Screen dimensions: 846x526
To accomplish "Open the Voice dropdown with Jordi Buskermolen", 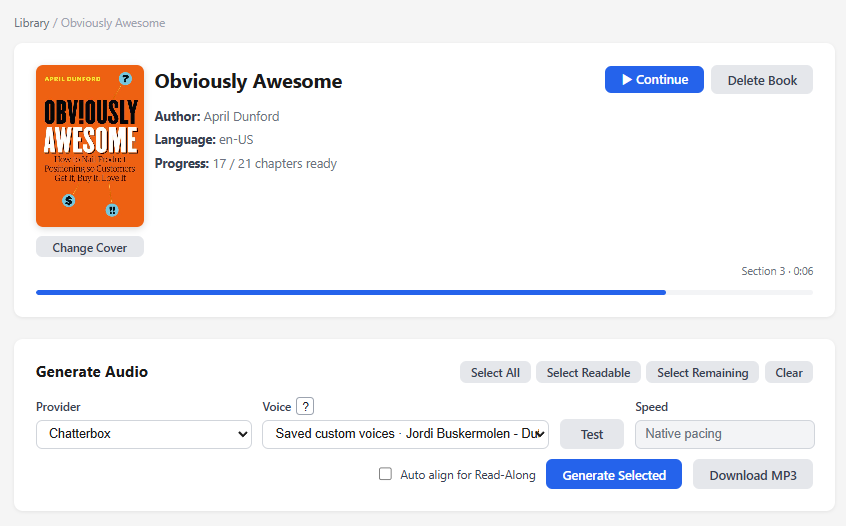I will 405,434.
